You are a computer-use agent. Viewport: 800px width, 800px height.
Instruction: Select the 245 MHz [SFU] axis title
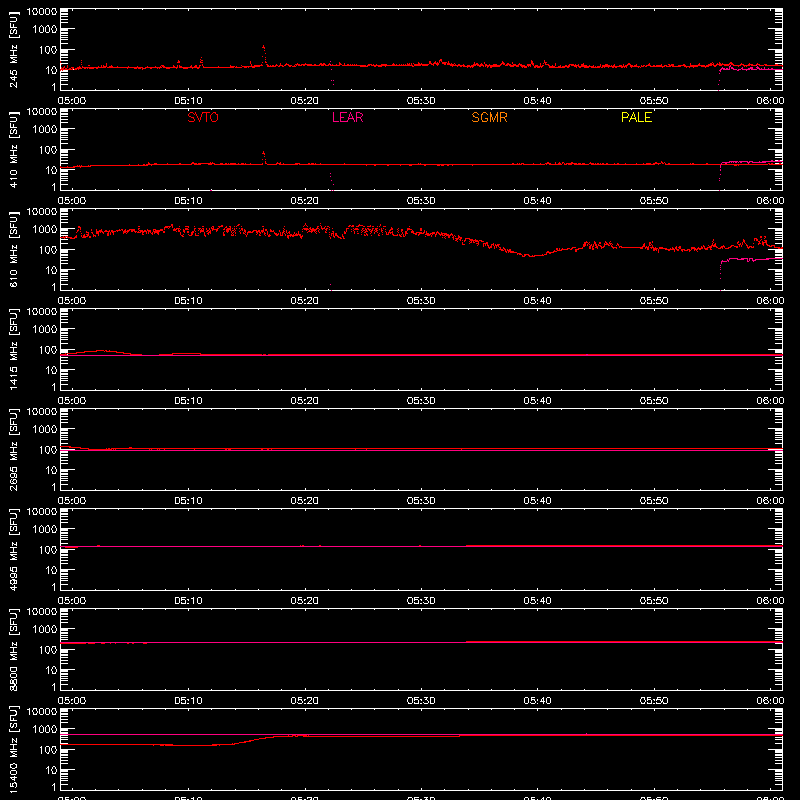tap(14, 49)
